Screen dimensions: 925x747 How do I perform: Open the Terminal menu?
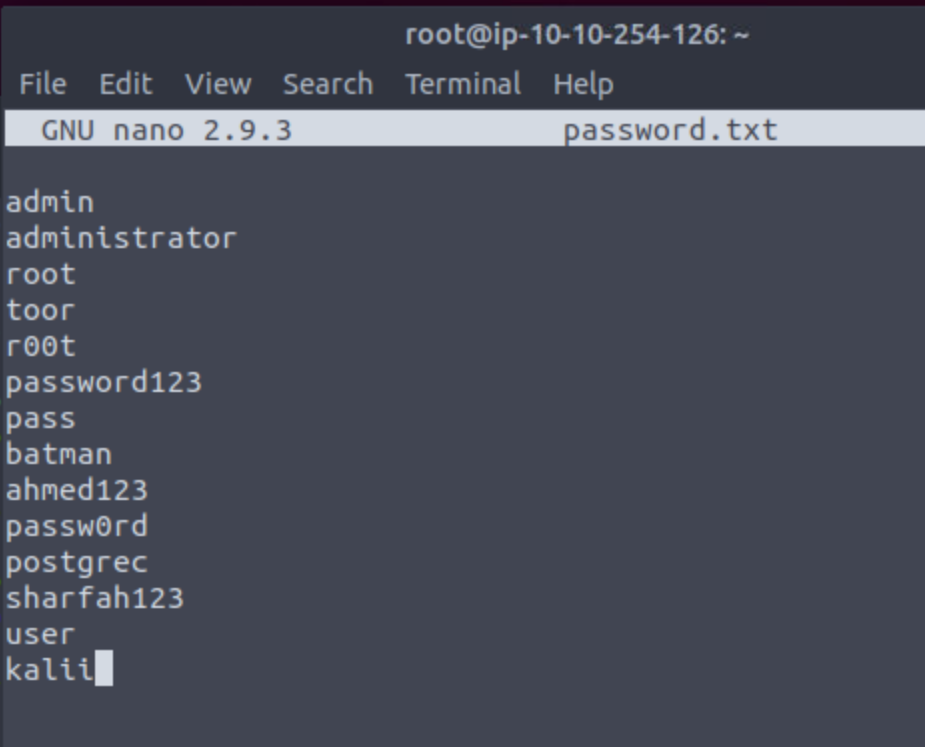pyautogui.click(x=463, y=84)
